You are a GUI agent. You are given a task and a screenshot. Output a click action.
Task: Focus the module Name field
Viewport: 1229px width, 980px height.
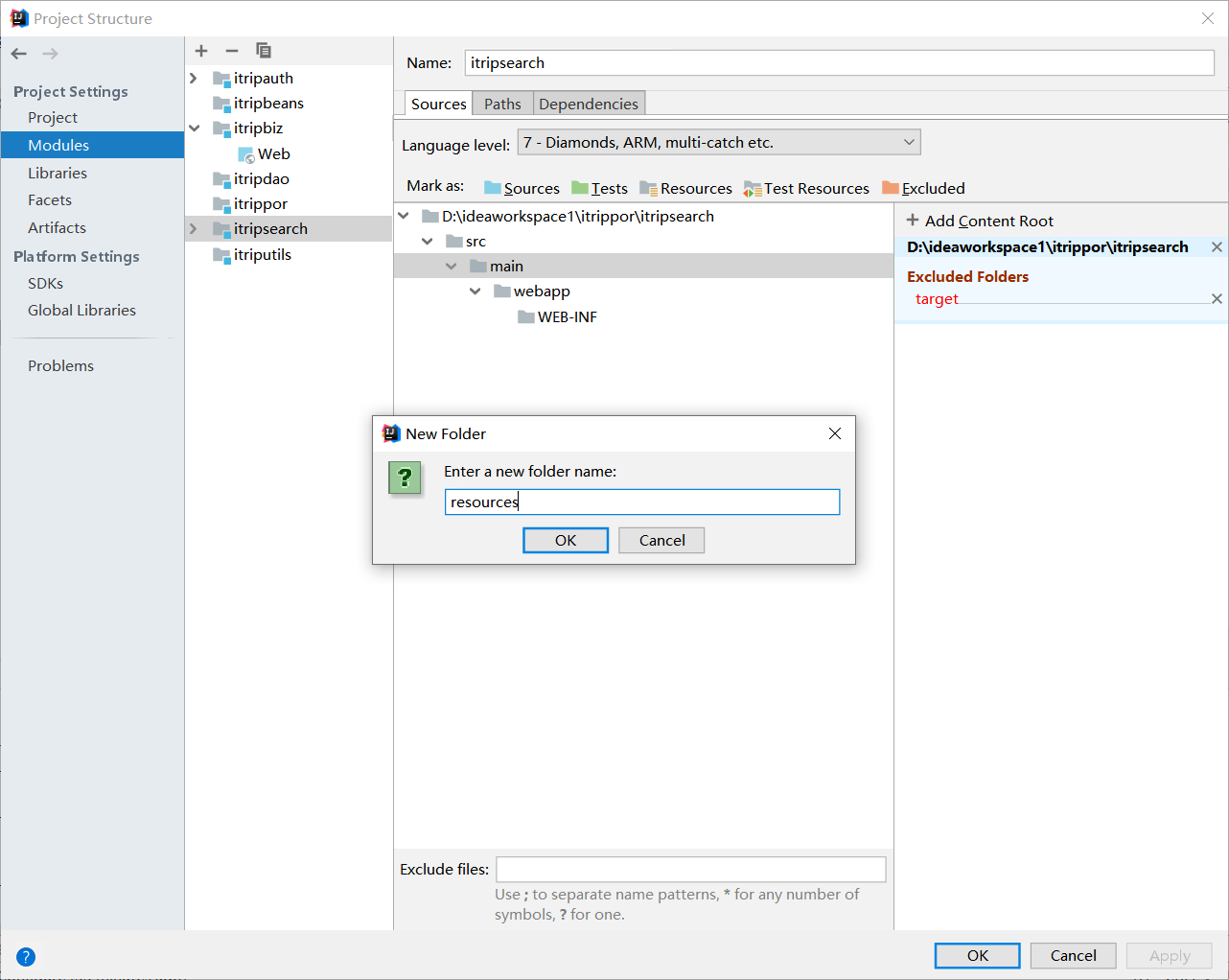[x=840, y=62]
